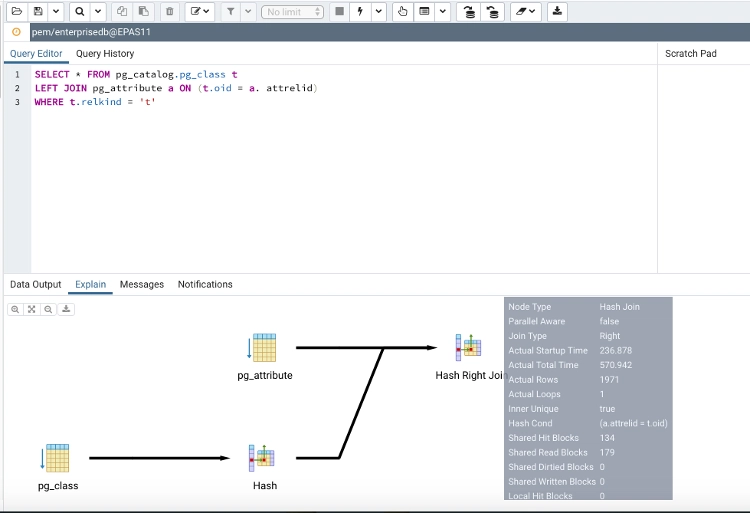Click the orange connection status icon
The image size is (750, 513).
(x=16, y=32)
